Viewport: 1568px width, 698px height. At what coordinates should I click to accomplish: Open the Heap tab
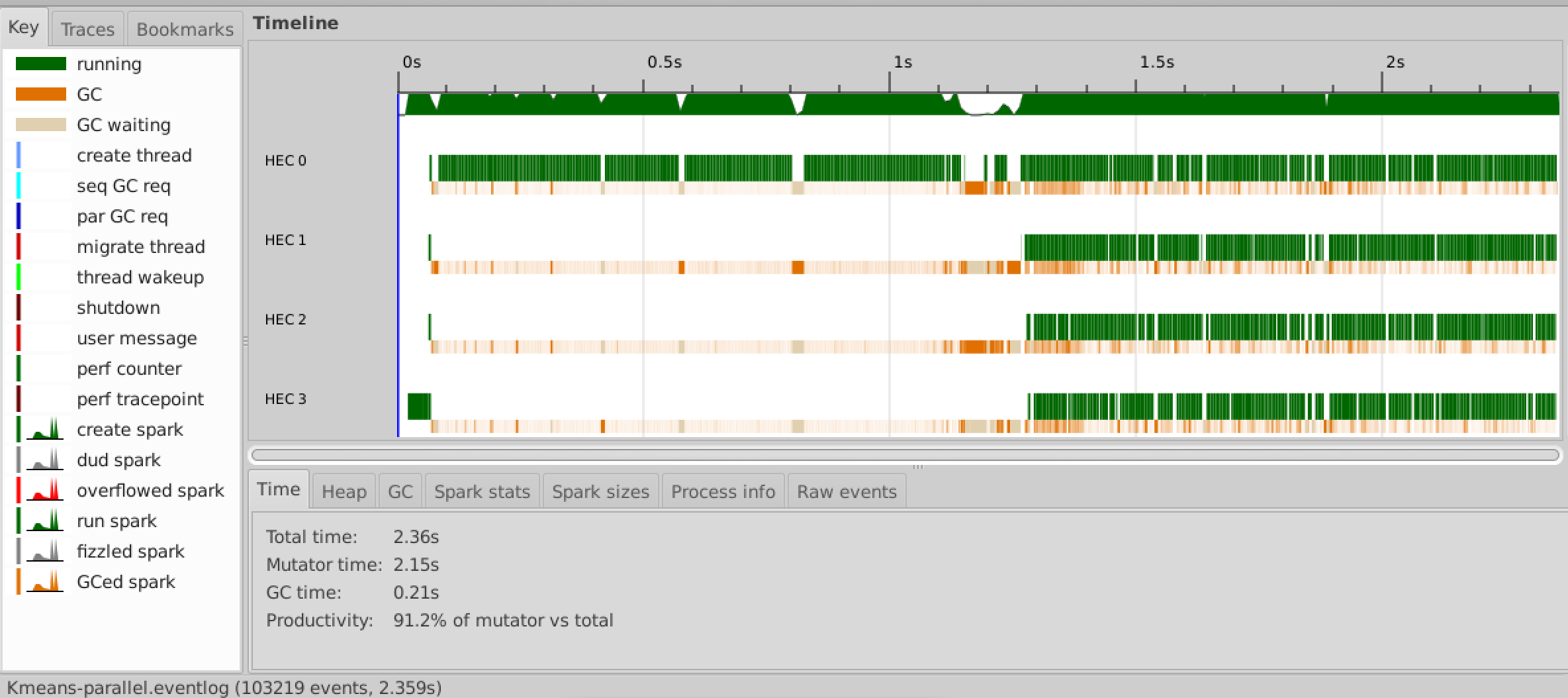(344, 491)
